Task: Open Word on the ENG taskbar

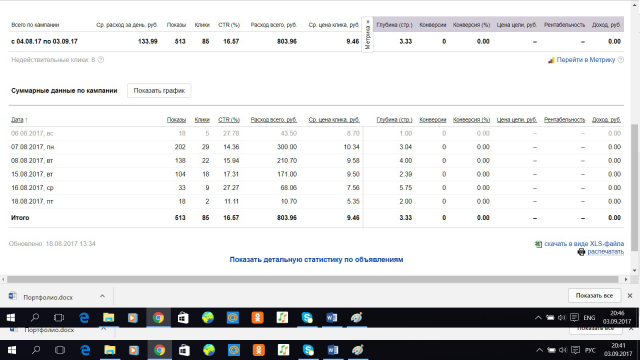Action: pos(332,318)
